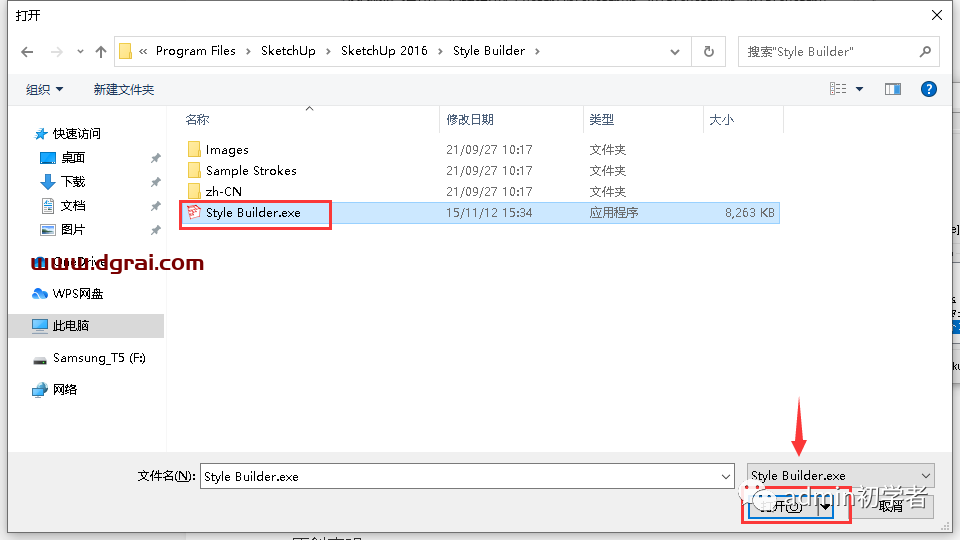The height and width of the screenshot is (540, 960).
Task: Open 桌面 in the sidebar
Action: click(73, 157)
